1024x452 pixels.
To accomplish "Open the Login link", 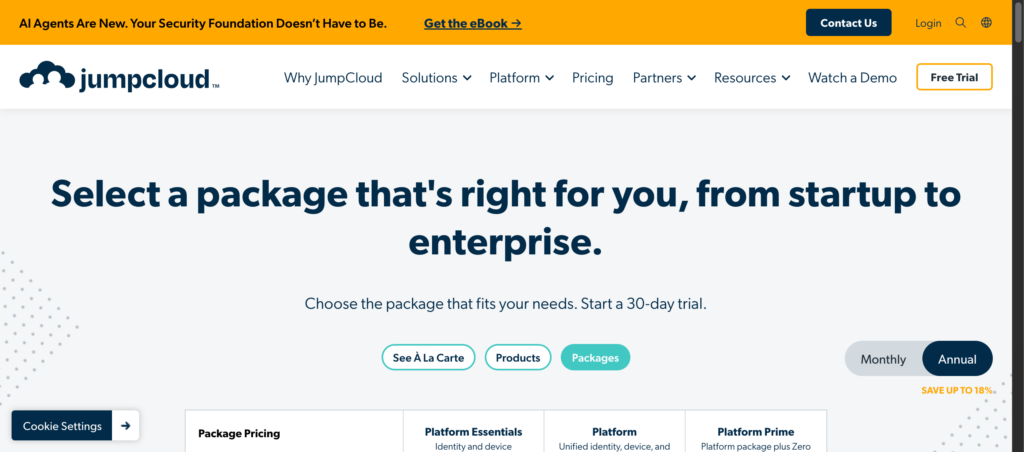I will click(928, 23).
